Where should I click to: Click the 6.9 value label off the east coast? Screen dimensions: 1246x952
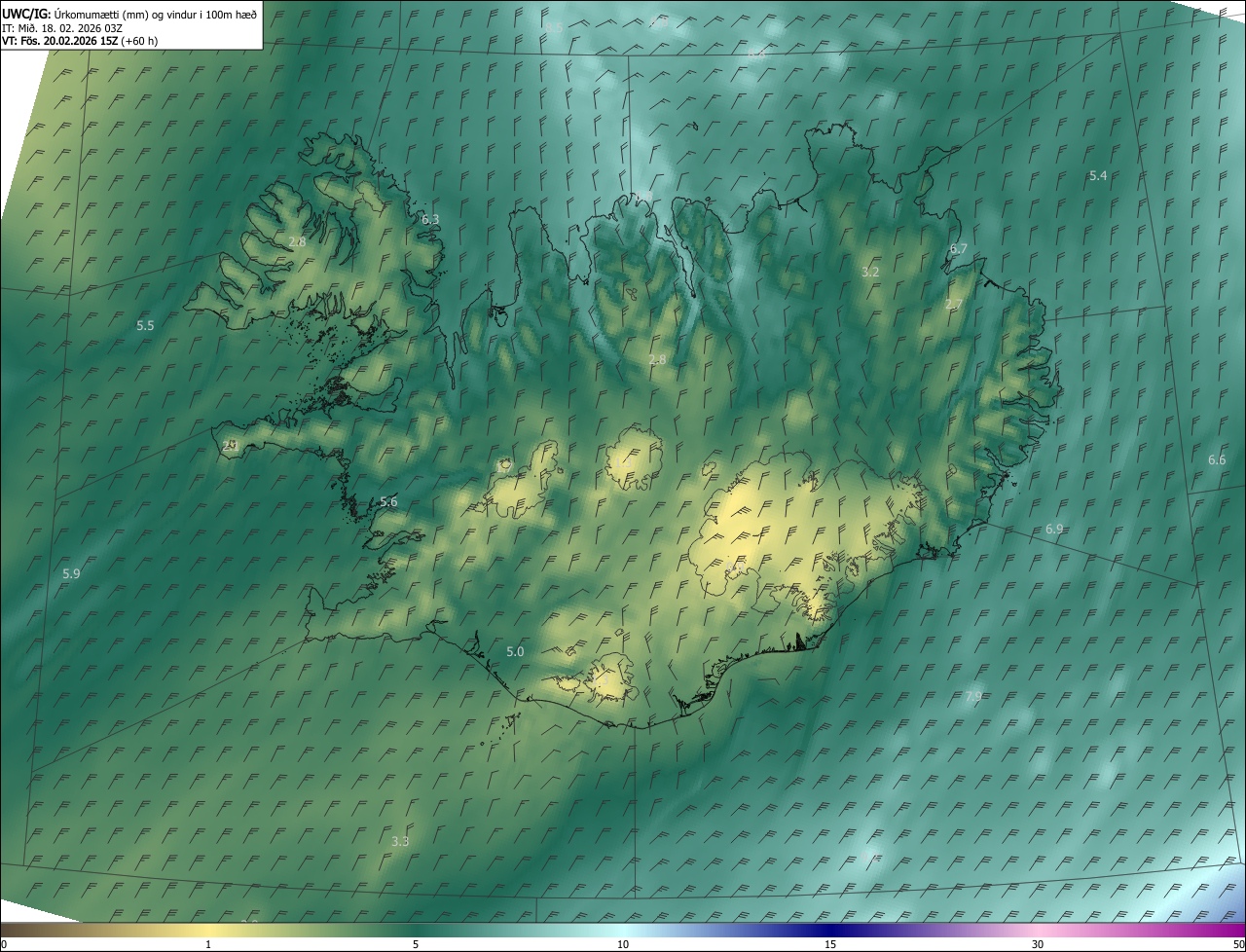pyautogui.click(x=1054, y=530)
